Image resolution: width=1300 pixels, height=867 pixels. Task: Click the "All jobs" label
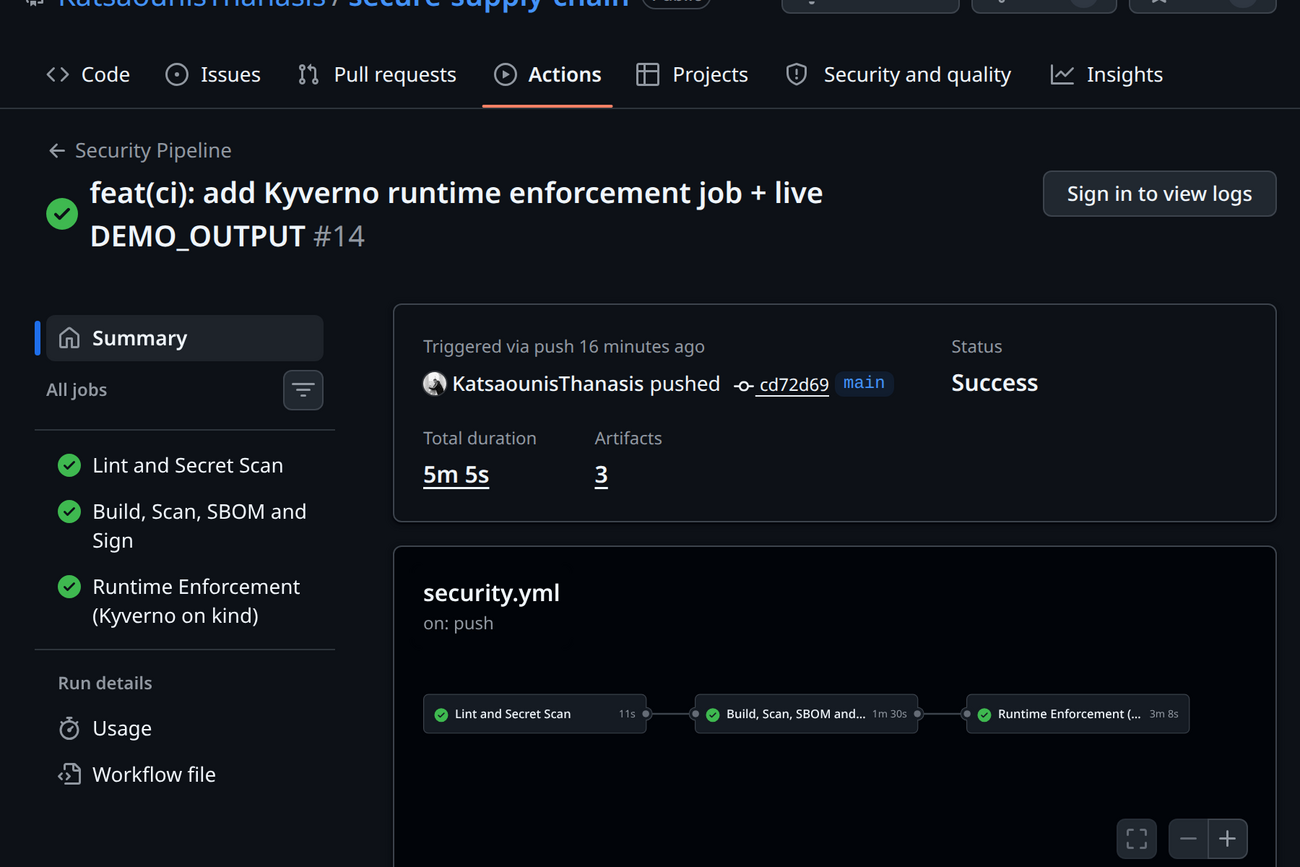(76, 390)
